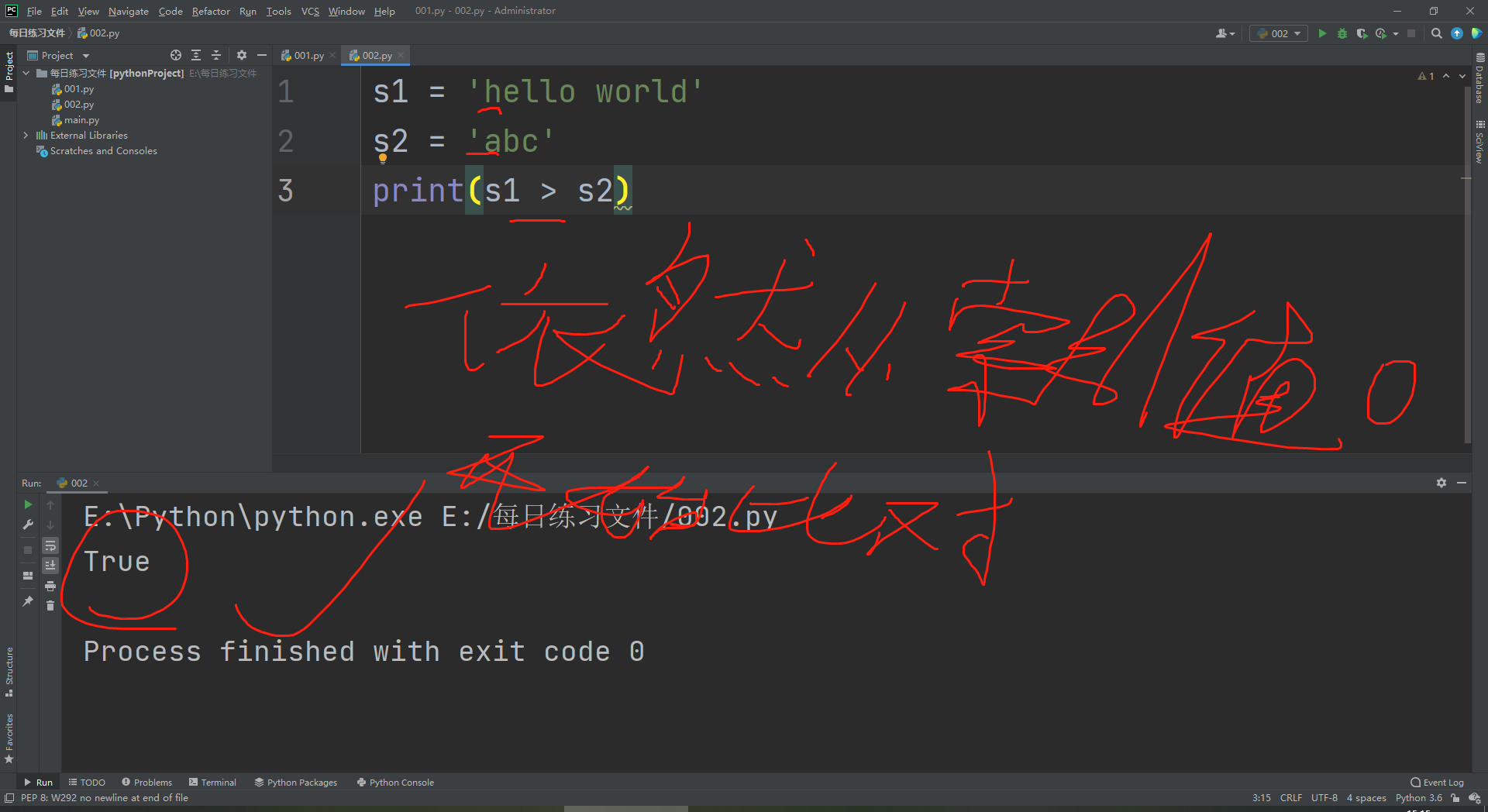
Task: Open the VCS menu
Action: (310, 11)
